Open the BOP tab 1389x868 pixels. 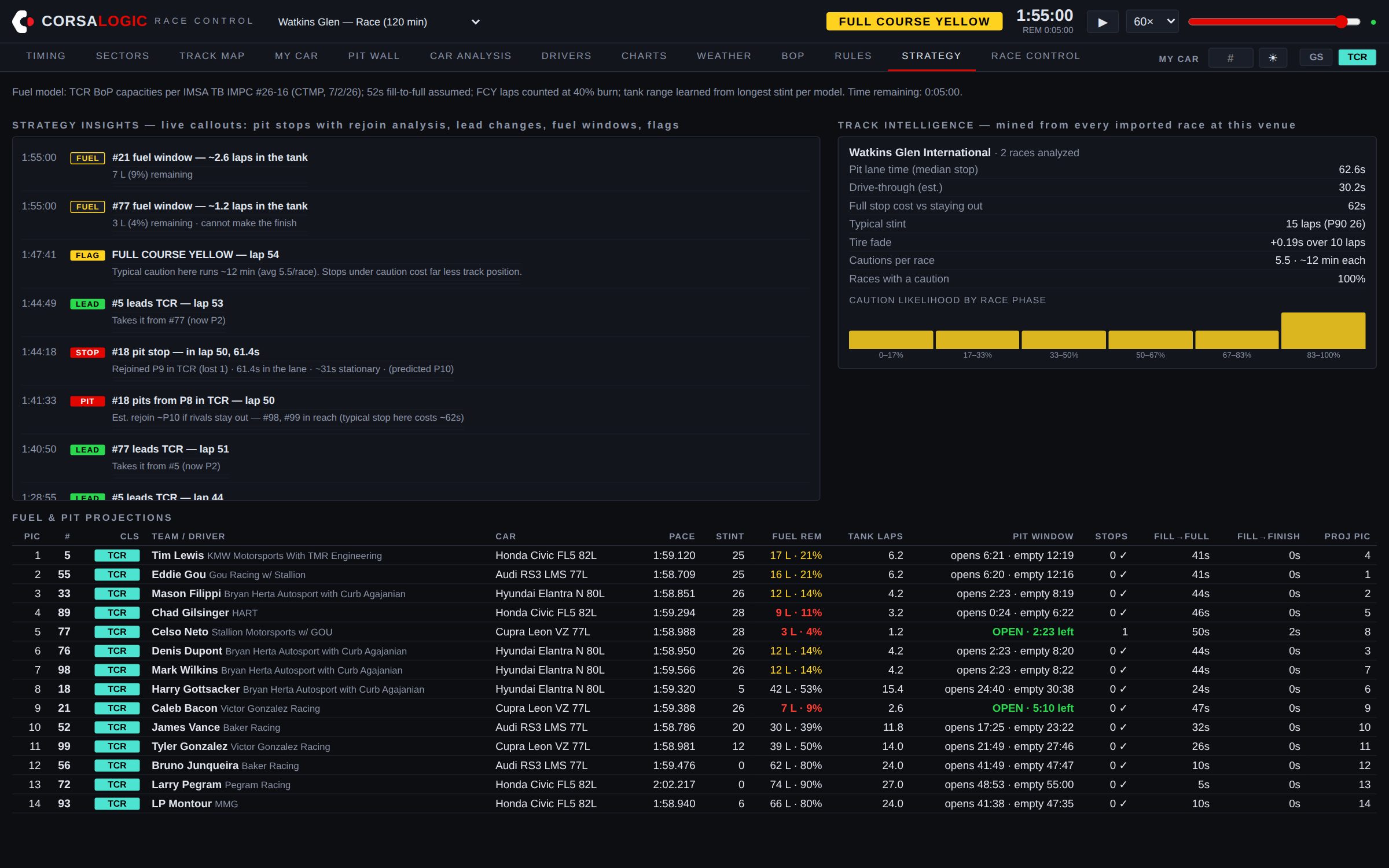point(793,56)
